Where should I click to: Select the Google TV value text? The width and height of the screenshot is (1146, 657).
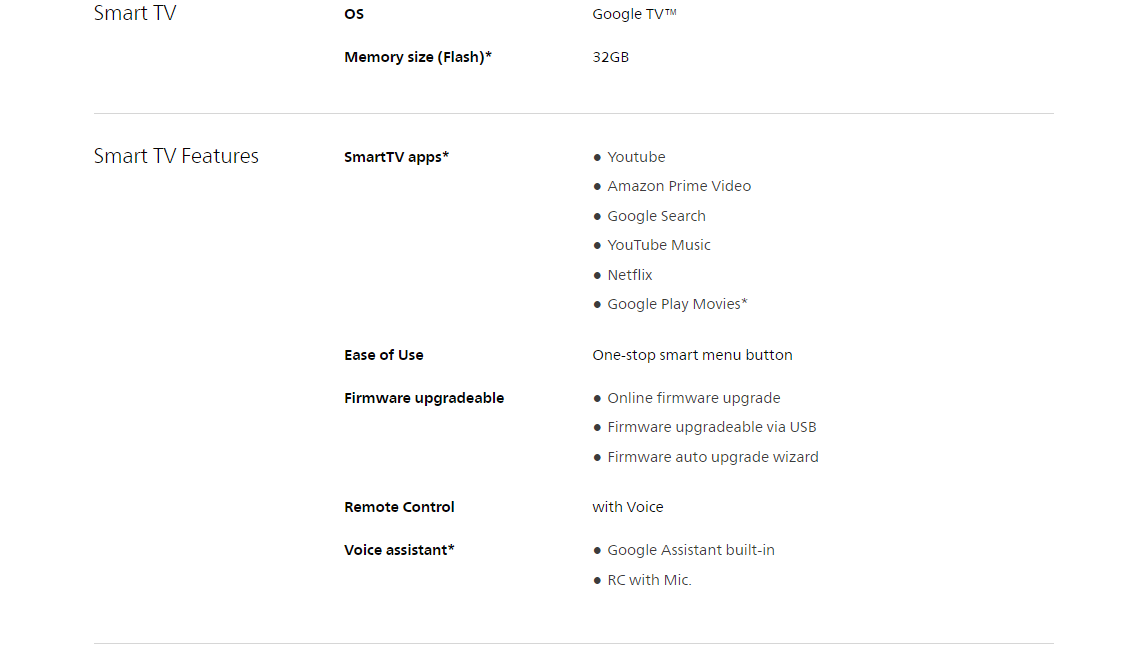coord(634,14)
